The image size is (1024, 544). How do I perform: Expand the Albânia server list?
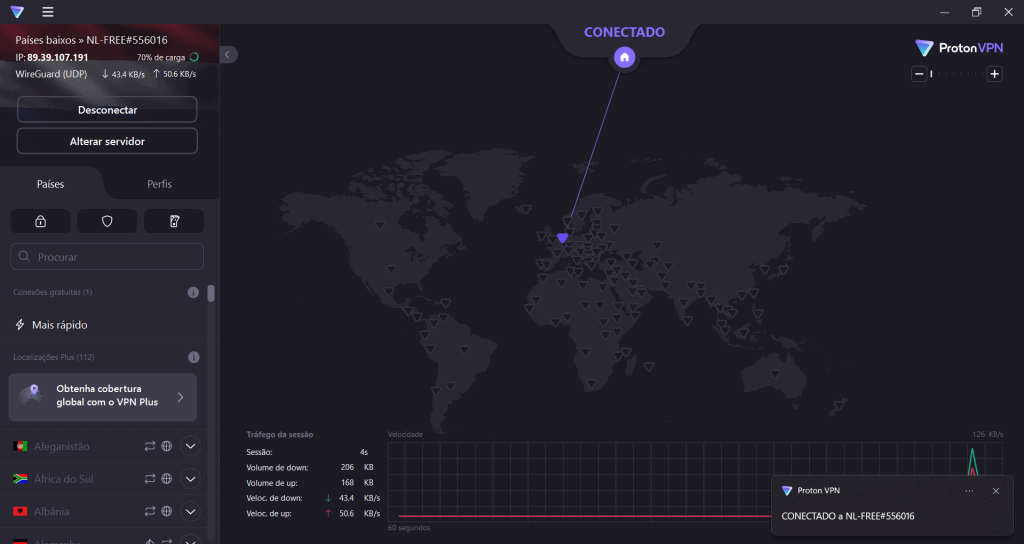190,511
